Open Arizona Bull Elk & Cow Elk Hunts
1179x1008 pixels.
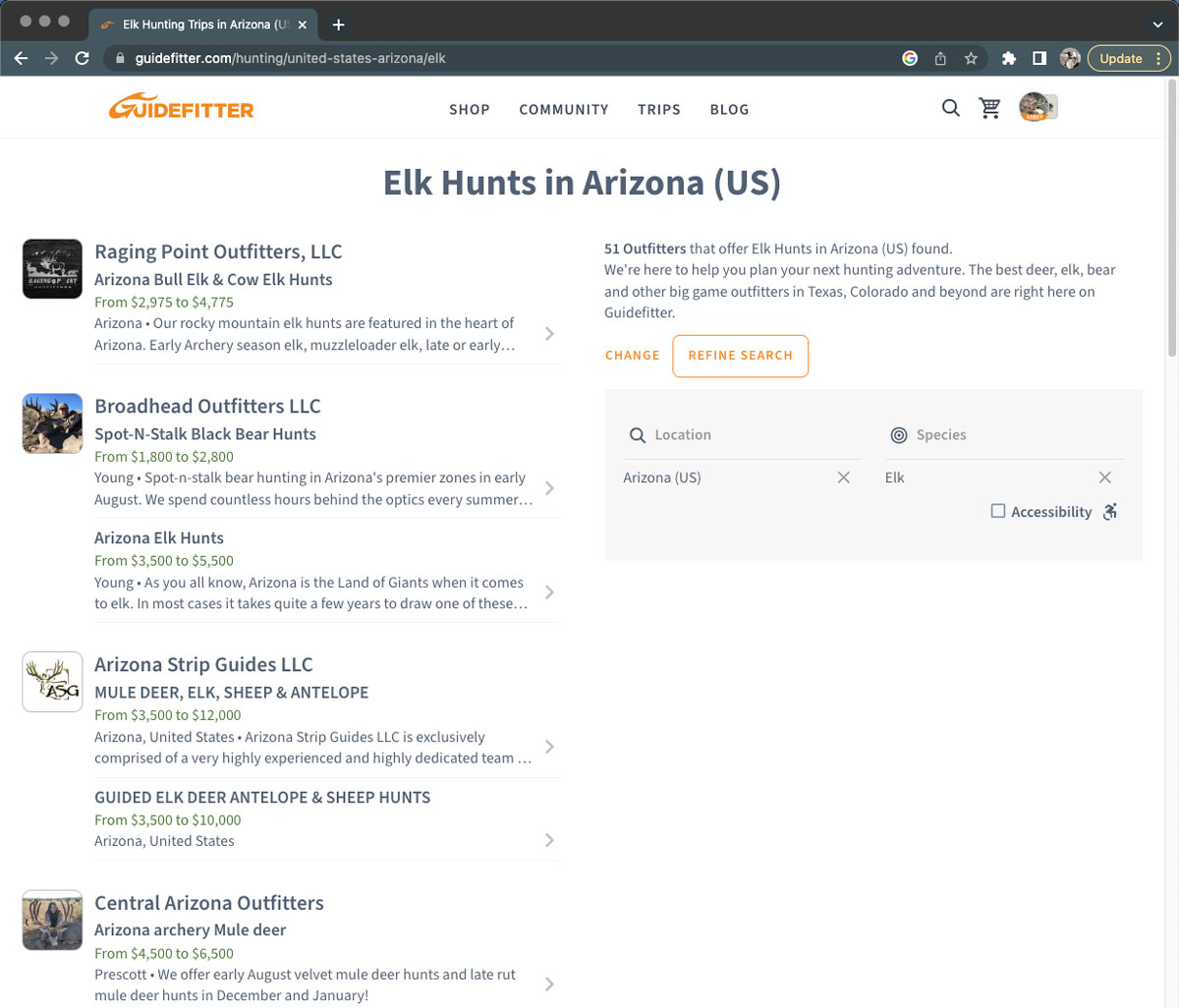213,279
